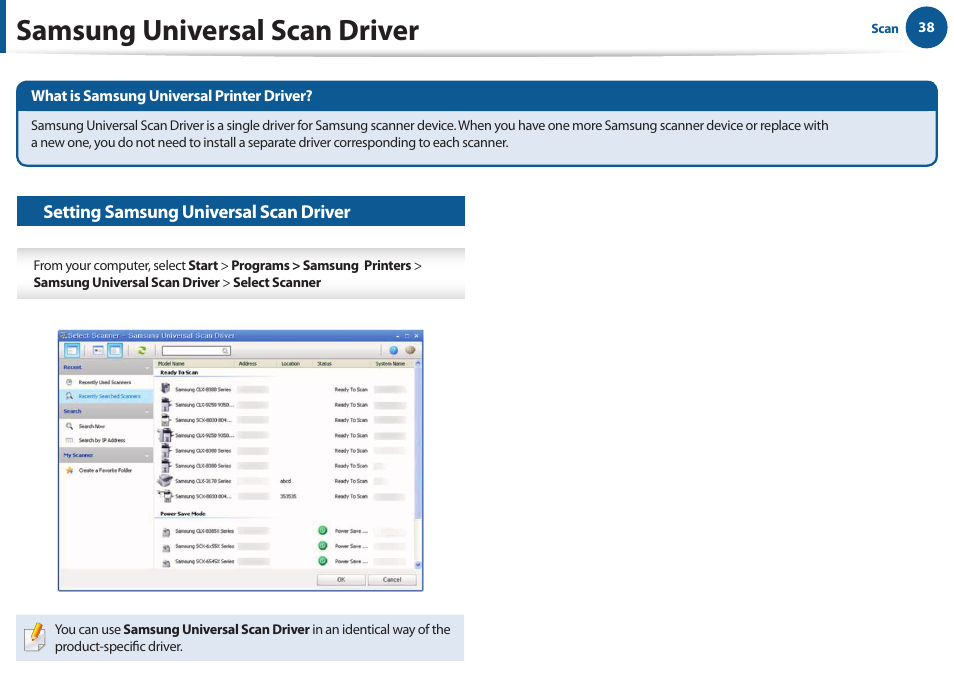Sort by the Address column header
The image size is (954, 677).
point(248,364)
